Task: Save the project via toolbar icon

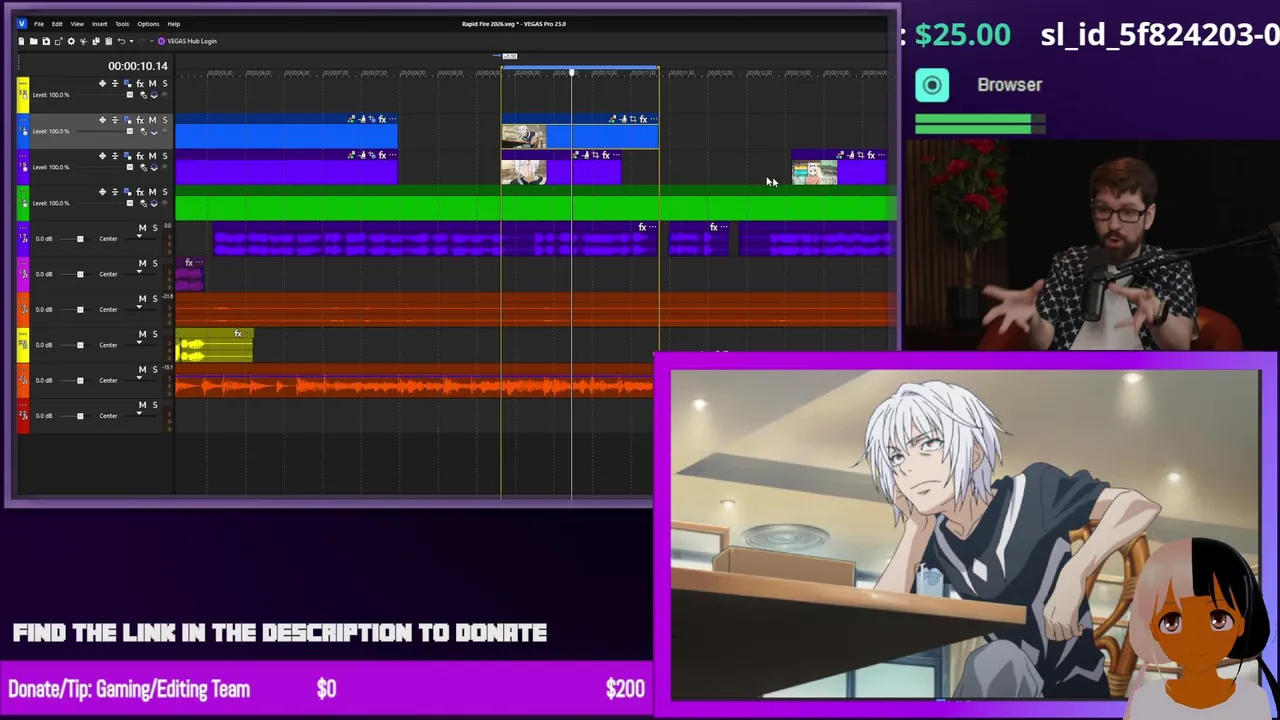Action: 46,41
